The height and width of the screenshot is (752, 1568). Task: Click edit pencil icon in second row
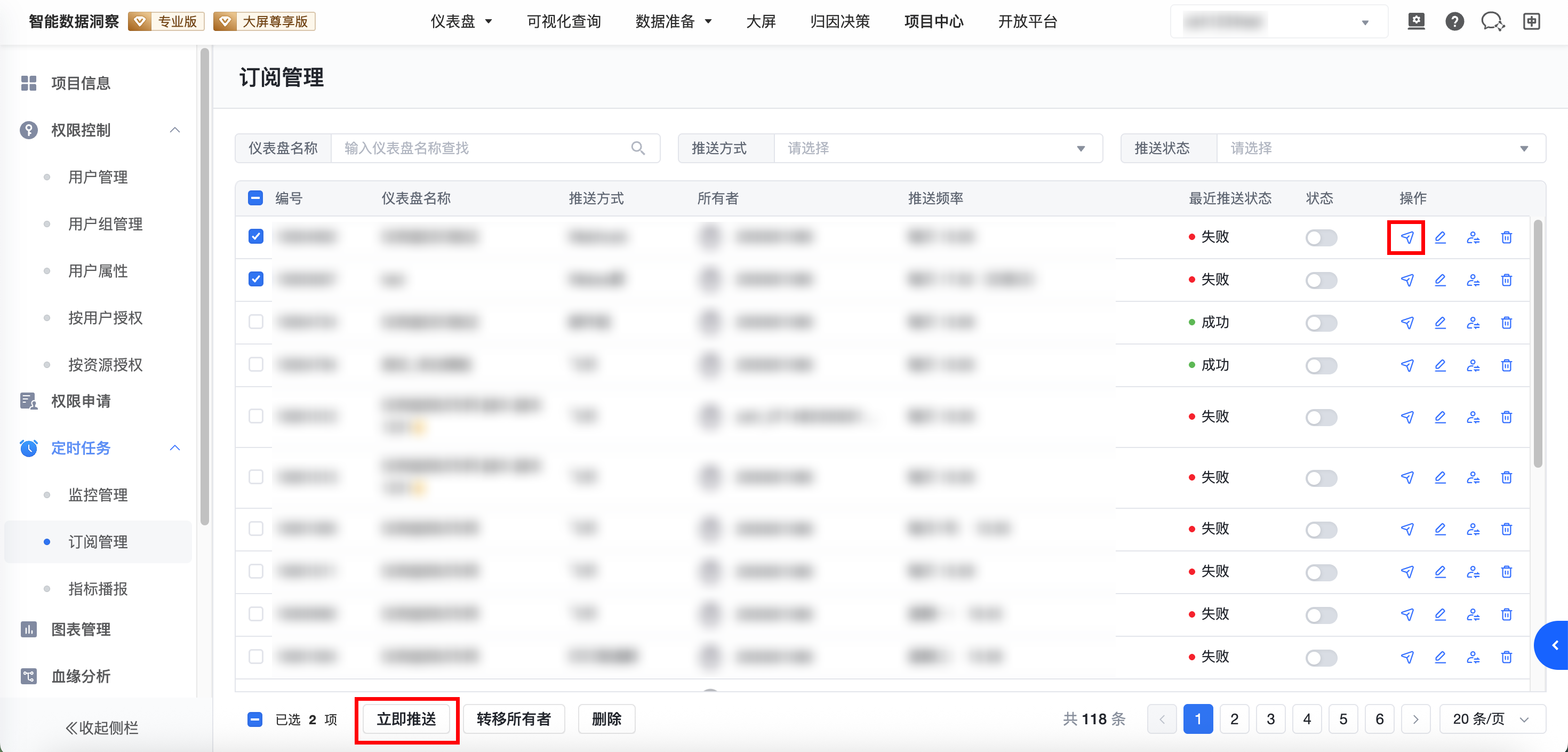click(x=1439, y=280)
